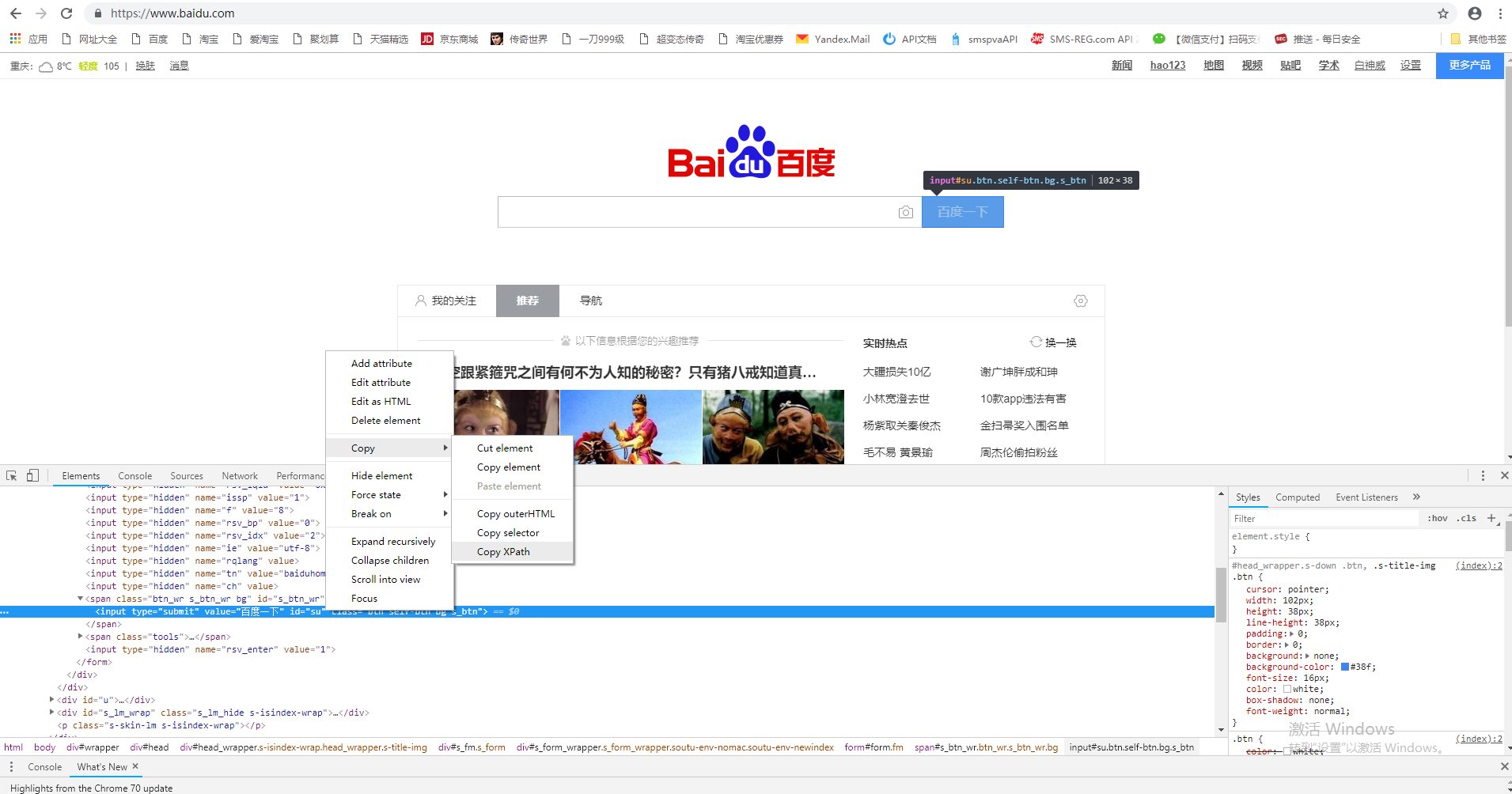Add a new style rule with the plus icon
The width and height of the screenshot is (1512, 794).
tap(1491, 518)
